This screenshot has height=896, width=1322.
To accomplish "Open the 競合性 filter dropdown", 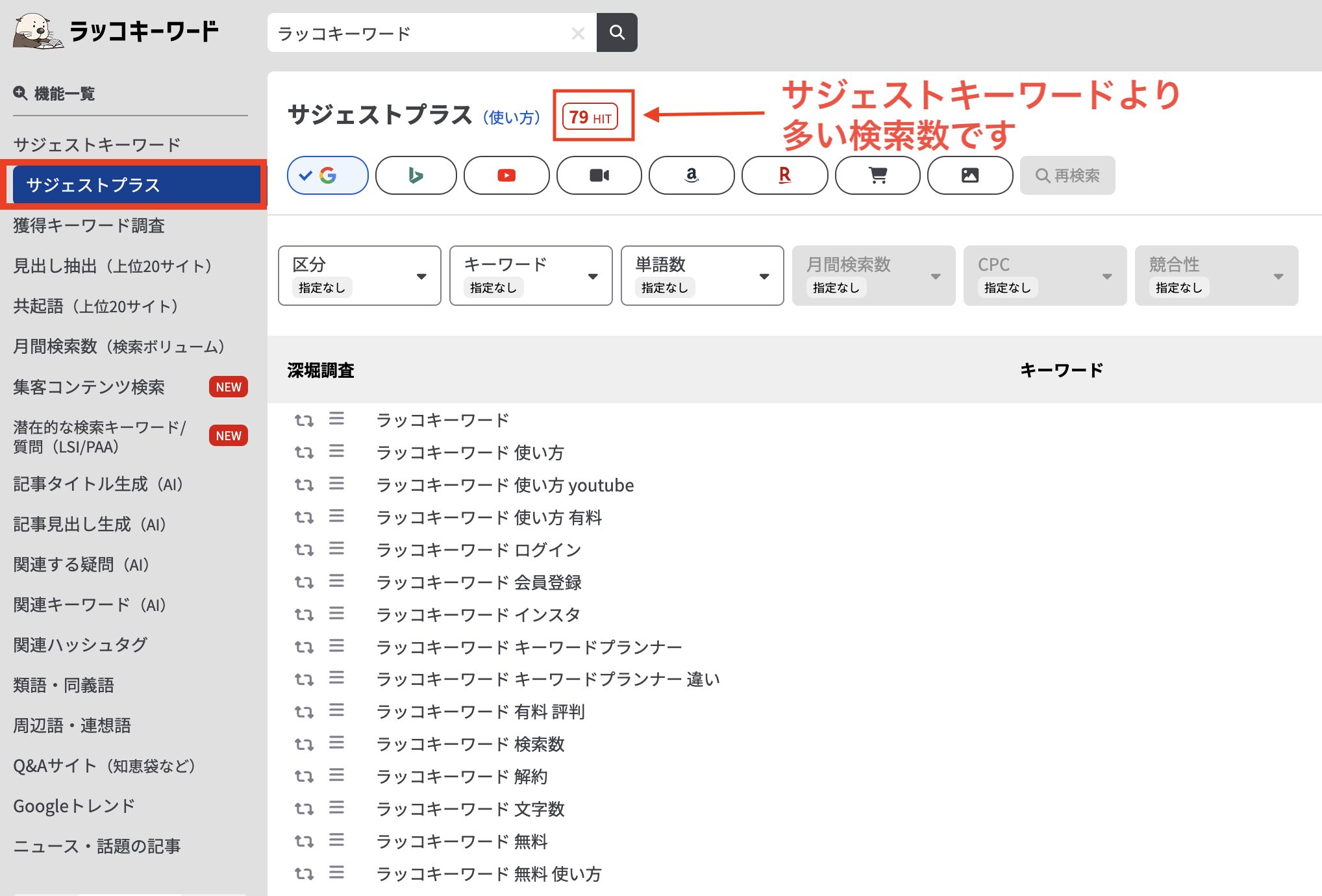I will [x=1217, y=275].
